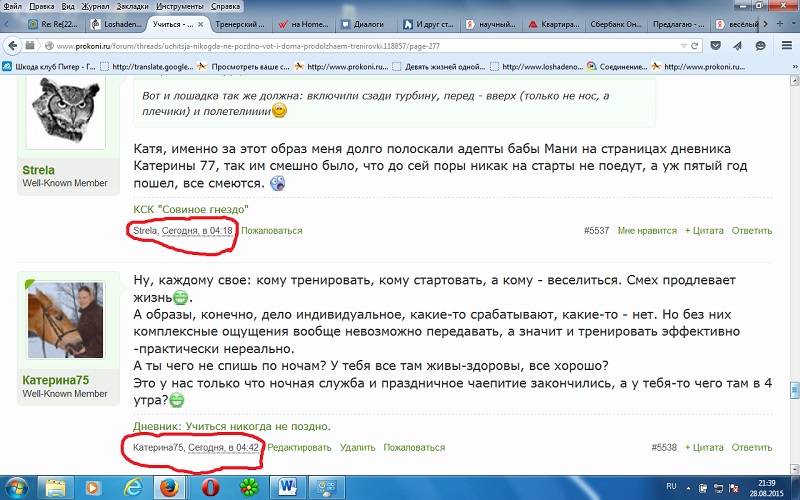Image resolution: width=800 pixels, height=500 pixels.
Task: Click the Firefox back arrow button
Action: (13, 45)
